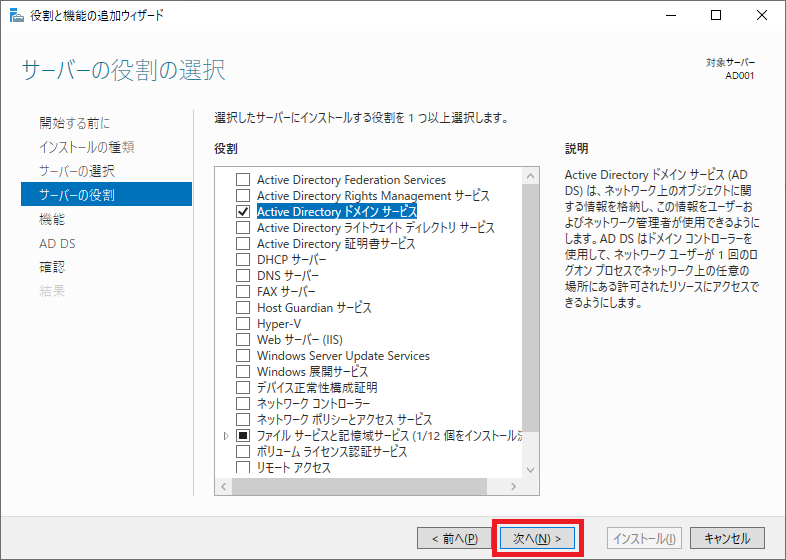Click the scroll down arrow in roles list

(530, 470)
